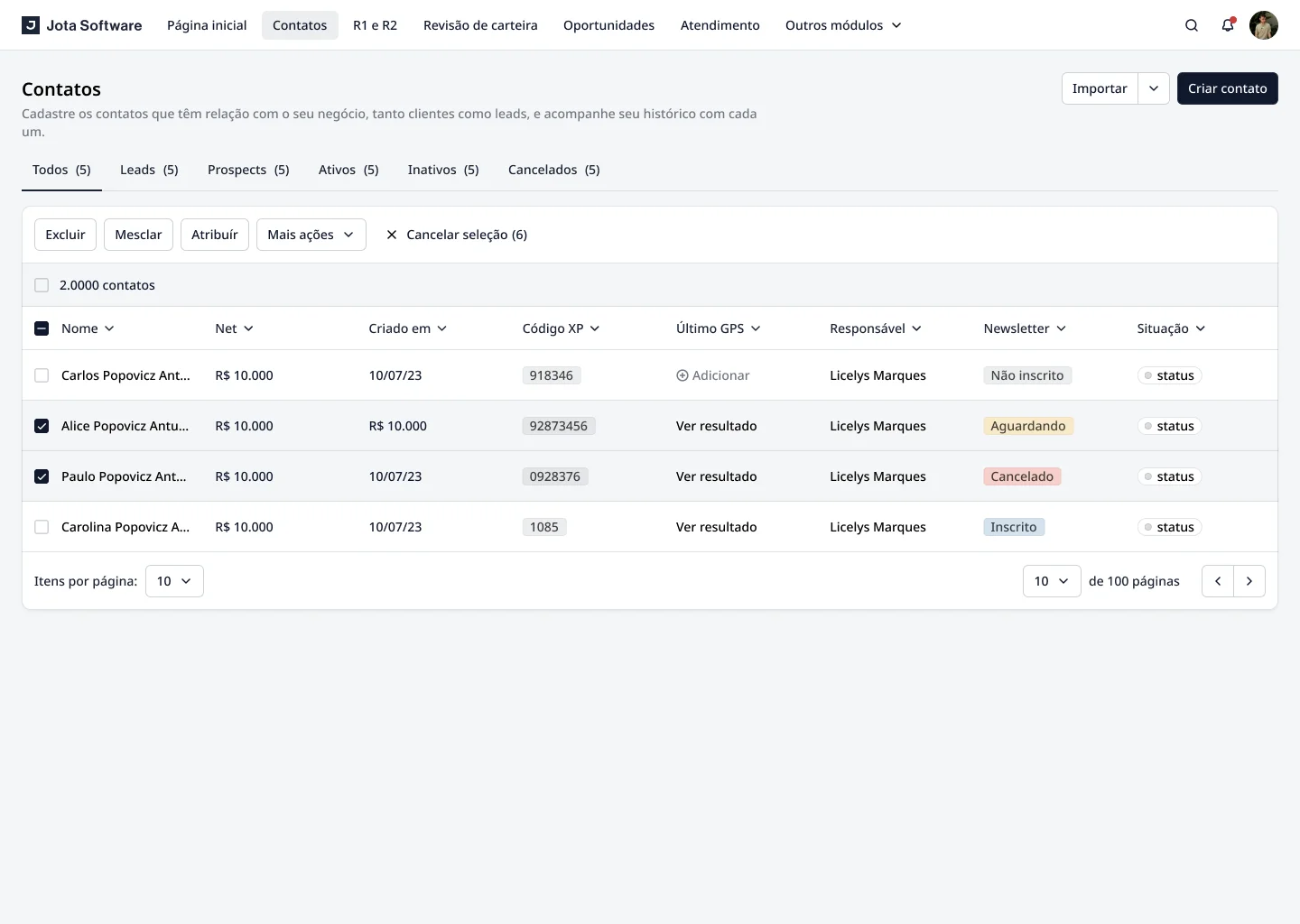This screenshot has width=1300, height=924.
Task: Open the notifications bell
Action: click(x=1228, y=25)
